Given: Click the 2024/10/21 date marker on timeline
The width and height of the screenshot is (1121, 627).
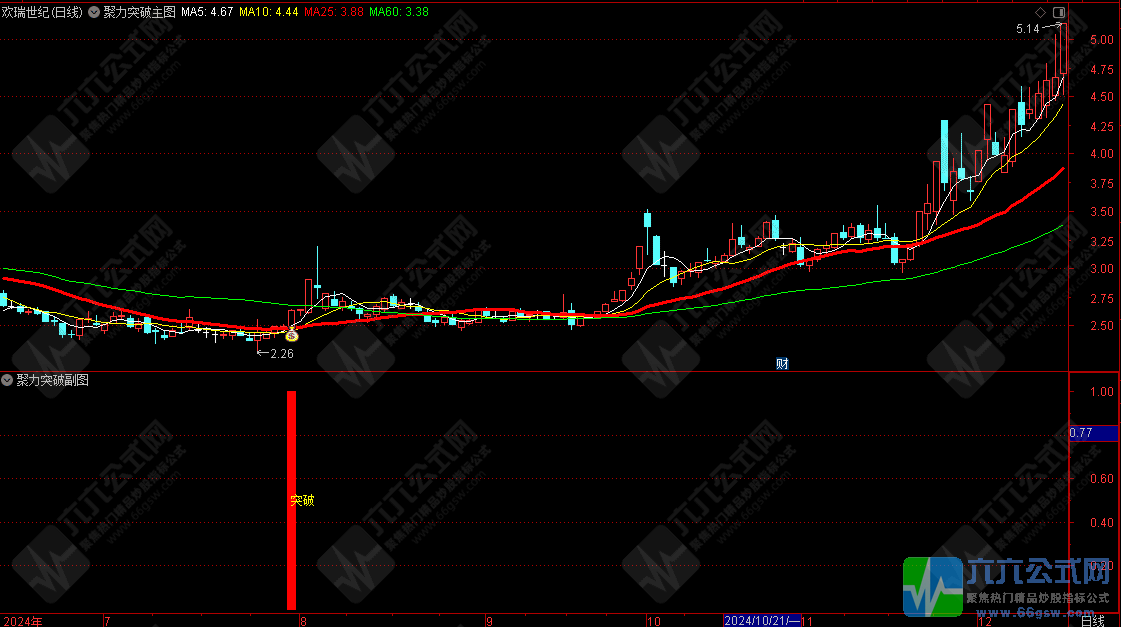Looking at the screenshot, I should click(764, 620).
